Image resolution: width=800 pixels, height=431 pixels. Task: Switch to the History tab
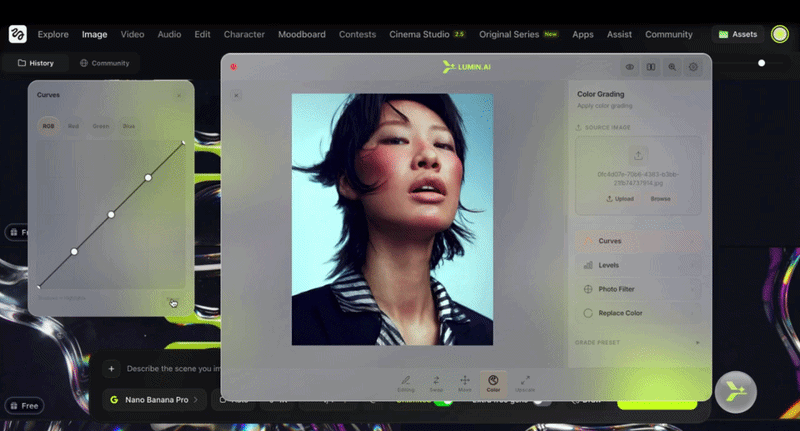tap(36, 63)
